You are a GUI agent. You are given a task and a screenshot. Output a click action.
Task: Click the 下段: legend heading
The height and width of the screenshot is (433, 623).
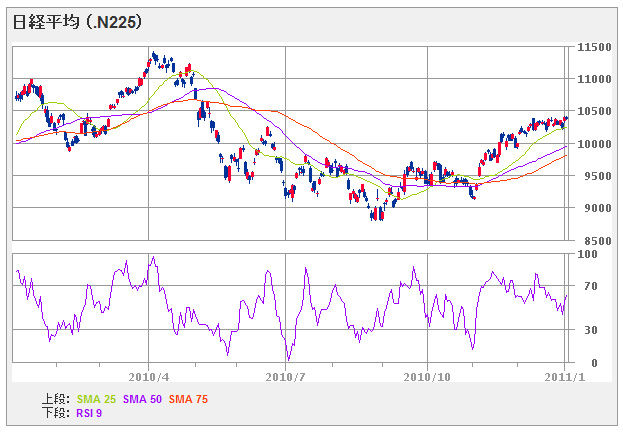click(x=56, y=413)
